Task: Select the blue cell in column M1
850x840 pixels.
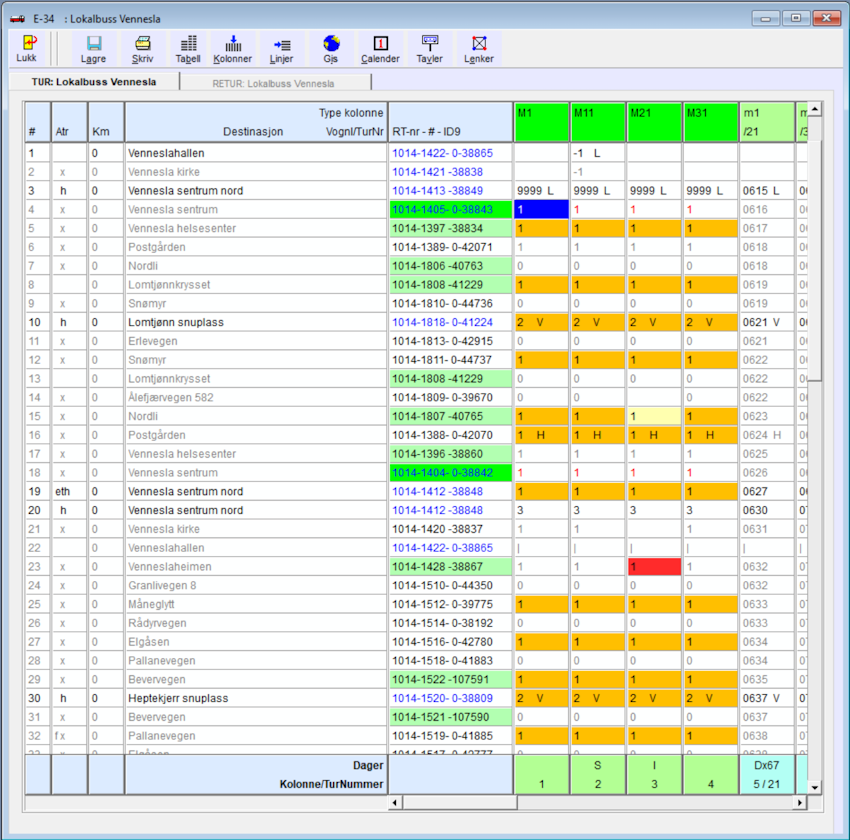Action: coord(541,209)
